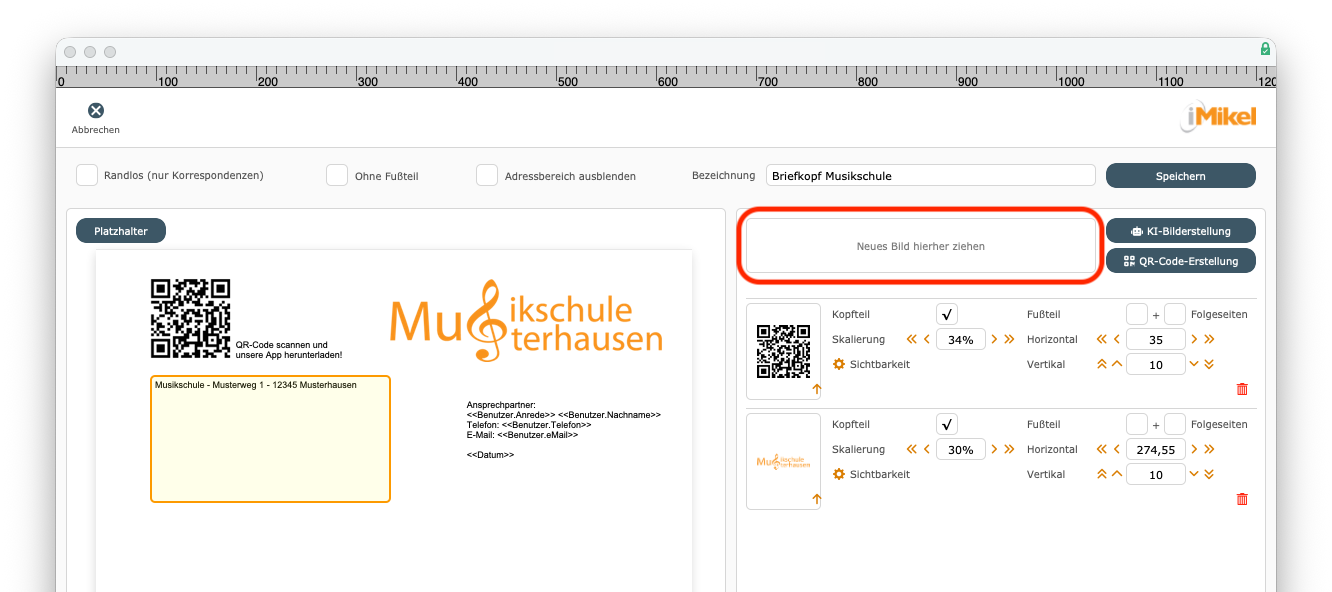Uncheck Kopfteil for the QR code image
The width and height of the screenshot is (1332, 592).
click(948, 314)
